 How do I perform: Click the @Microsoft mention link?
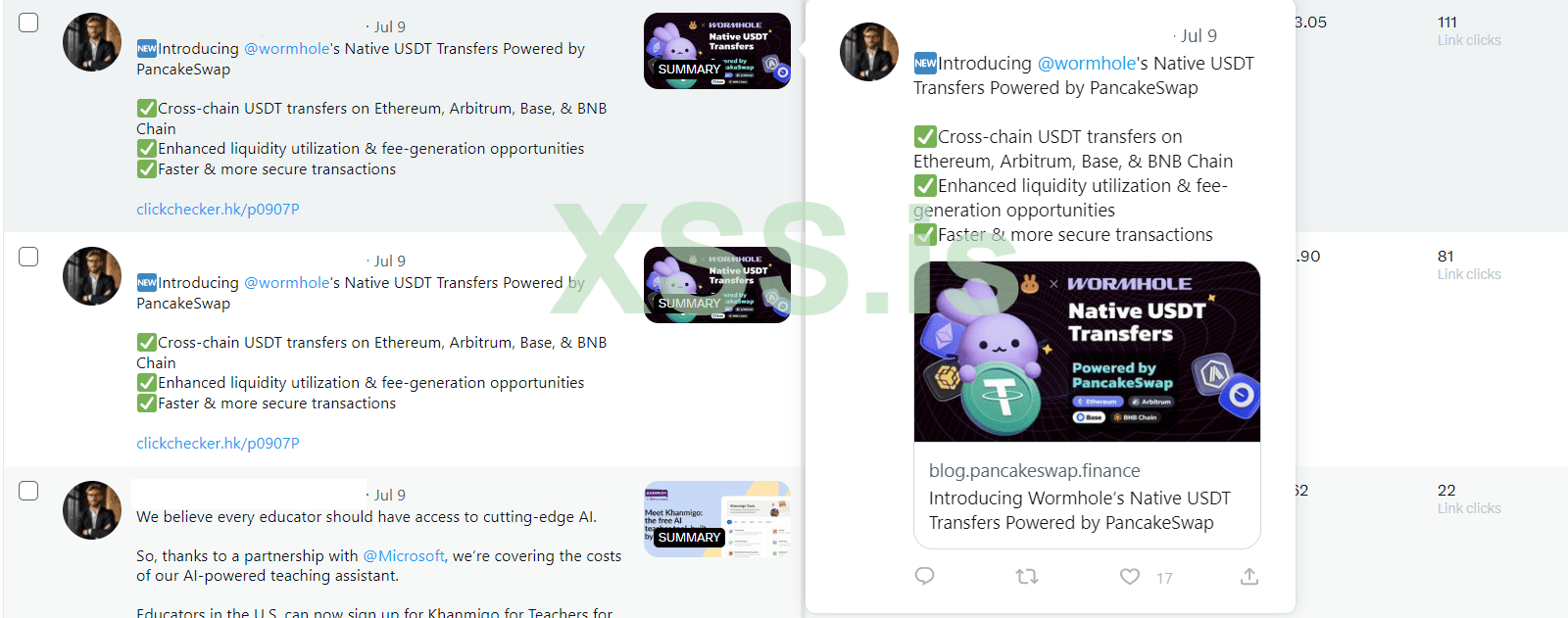404,555
